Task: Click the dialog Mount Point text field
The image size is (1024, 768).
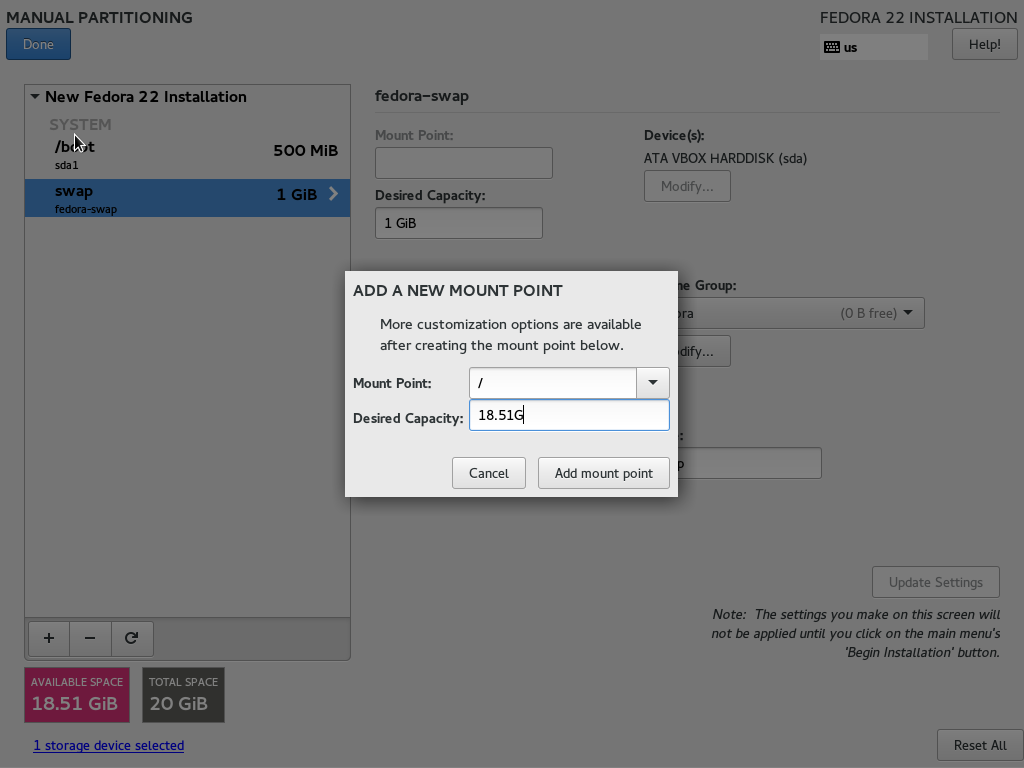Action: pos(552,383)
